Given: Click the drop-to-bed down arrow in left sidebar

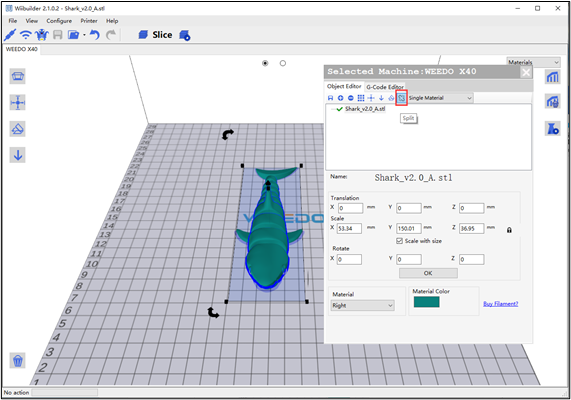Looking at the screenshot, I should (18, 155).
